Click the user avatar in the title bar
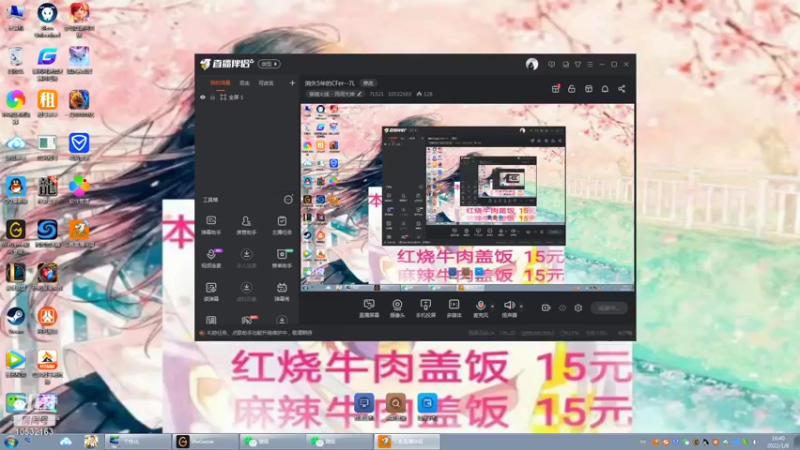 pos(532,64)
